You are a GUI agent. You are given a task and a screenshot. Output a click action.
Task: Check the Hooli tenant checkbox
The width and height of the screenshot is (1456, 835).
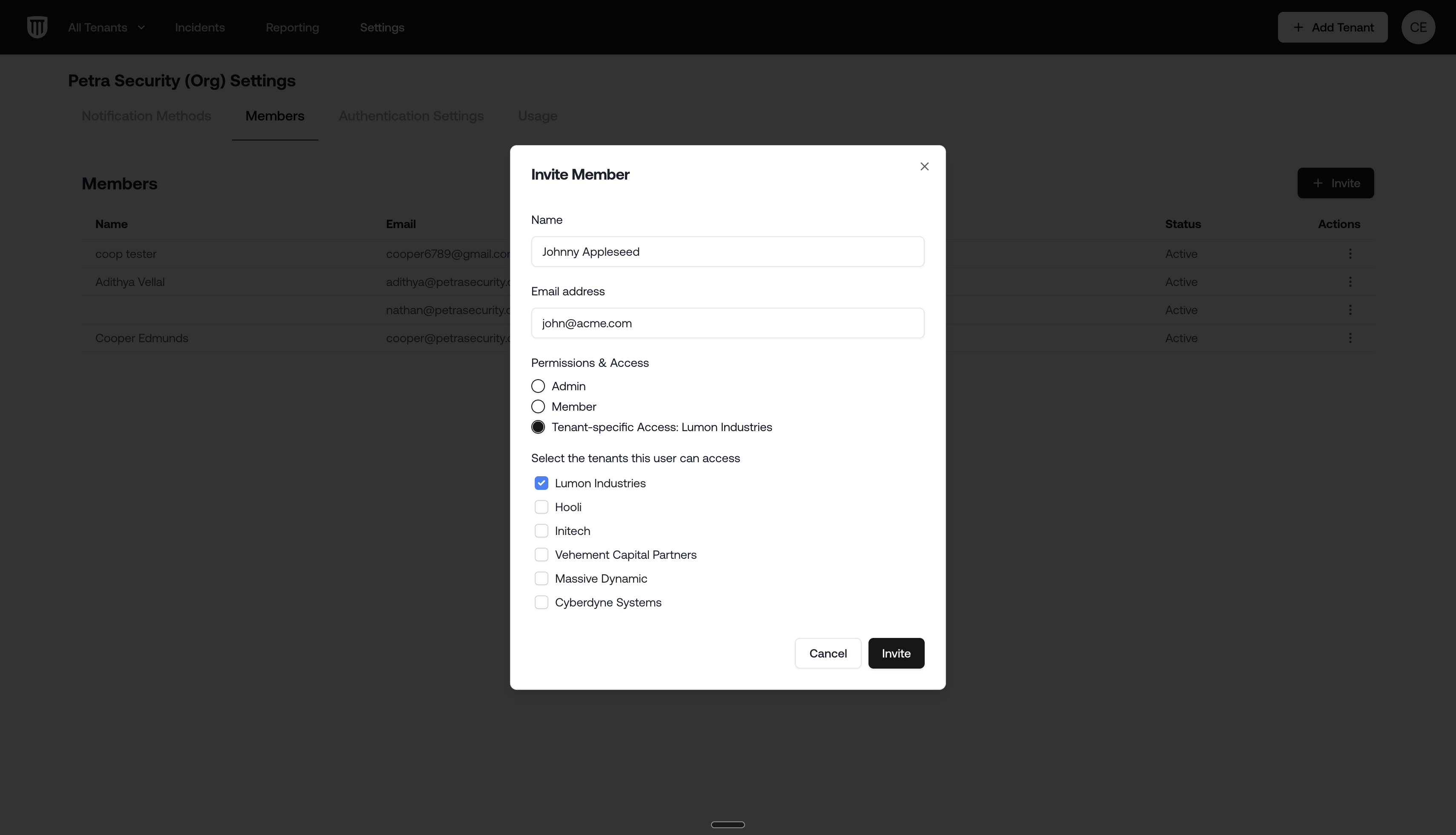(x=541, y=507)
